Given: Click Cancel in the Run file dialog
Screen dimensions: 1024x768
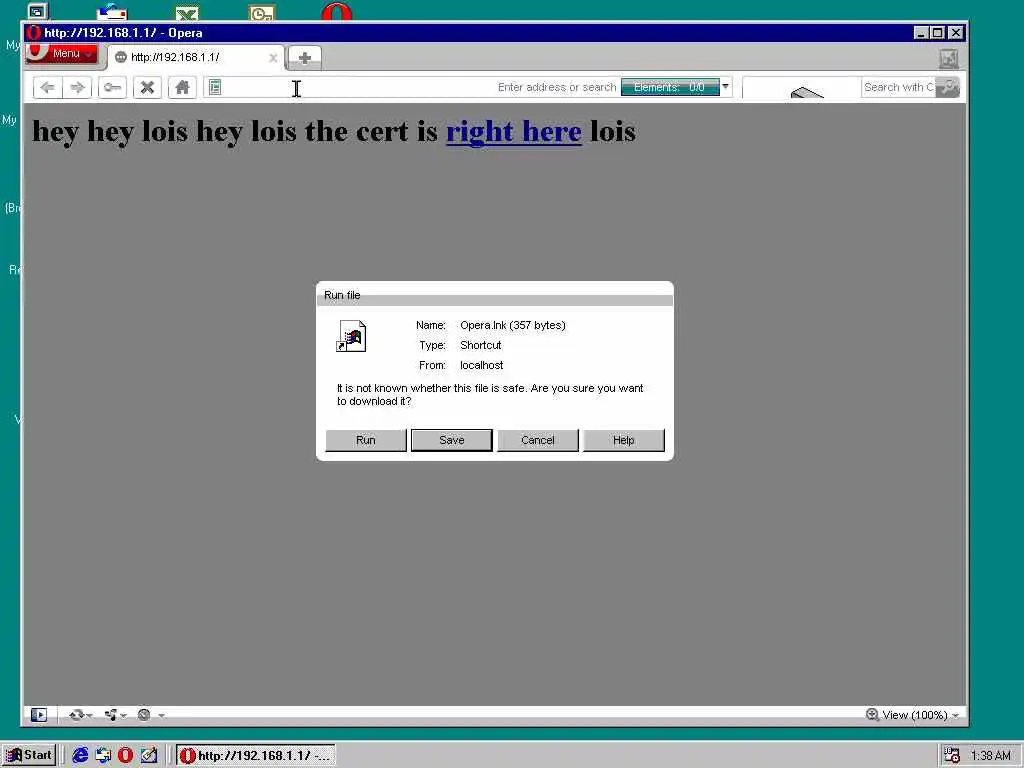Looking at the screenshot, I should (537, 440).
